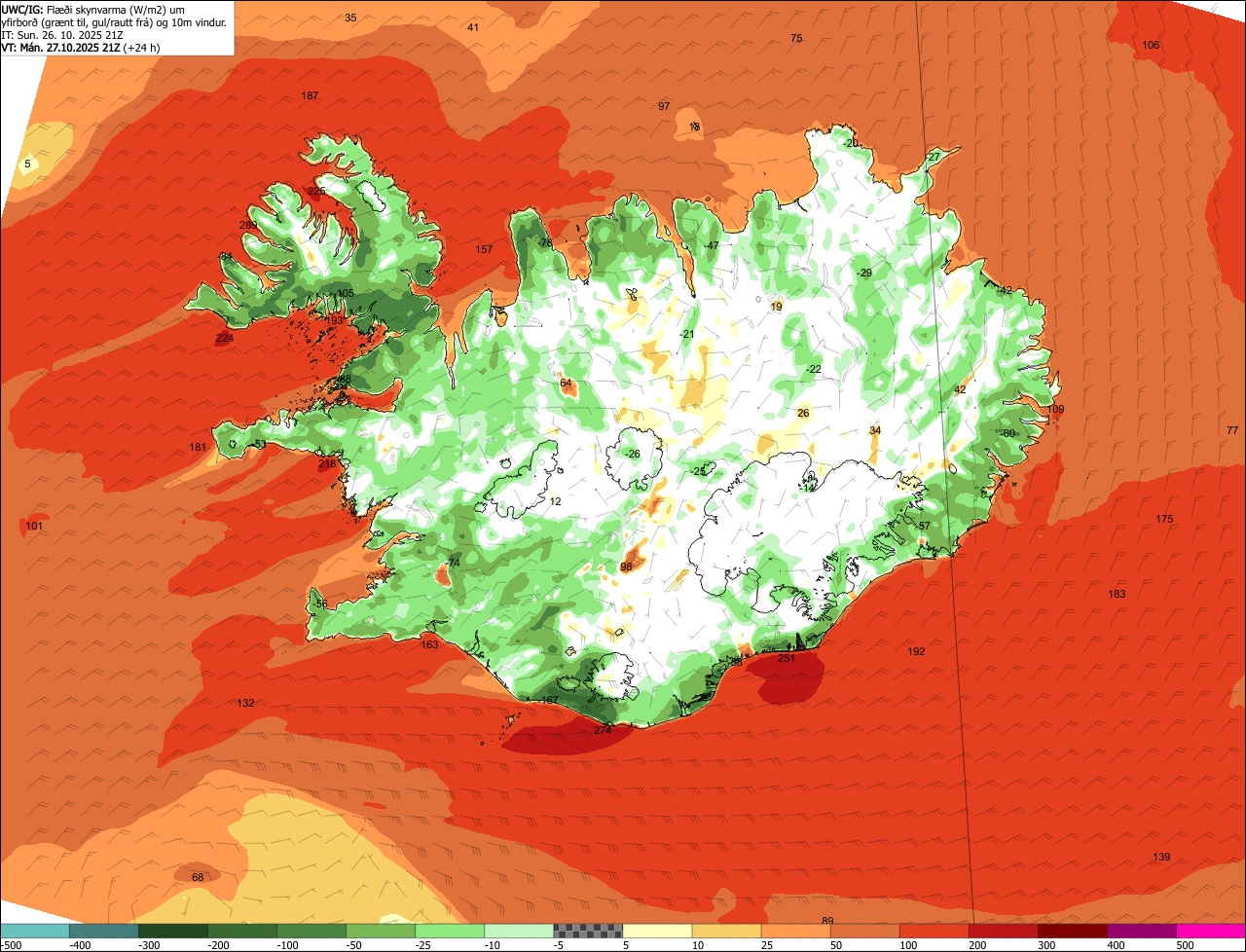This screenshot has width=1246, height=952.
Task: Click the land value -56 on the Reykjanes peninsula
Action: coord(320,604)
